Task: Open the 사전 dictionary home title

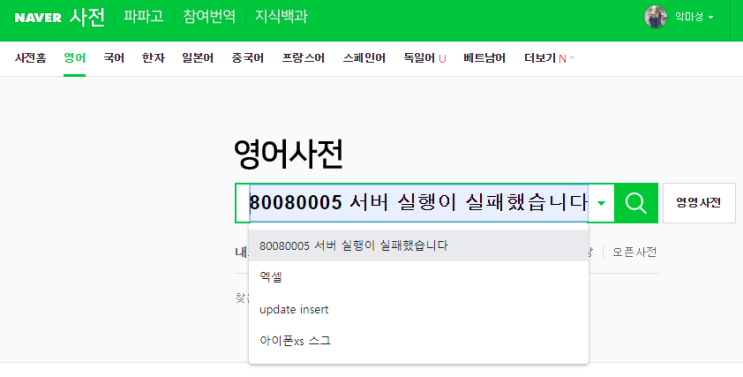Action: (87, 17)
